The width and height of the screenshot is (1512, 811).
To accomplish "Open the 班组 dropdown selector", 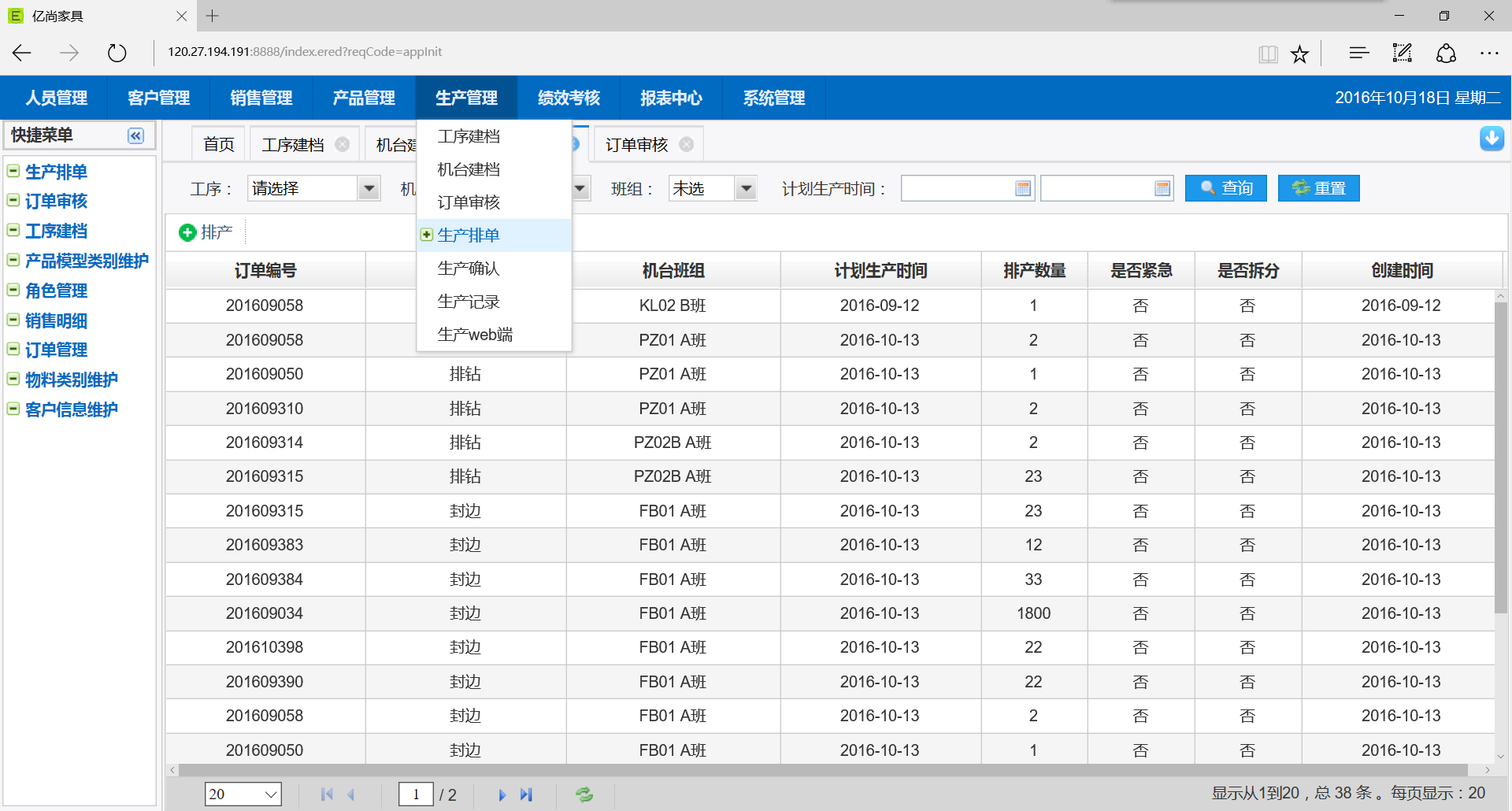I will point(746,189).
